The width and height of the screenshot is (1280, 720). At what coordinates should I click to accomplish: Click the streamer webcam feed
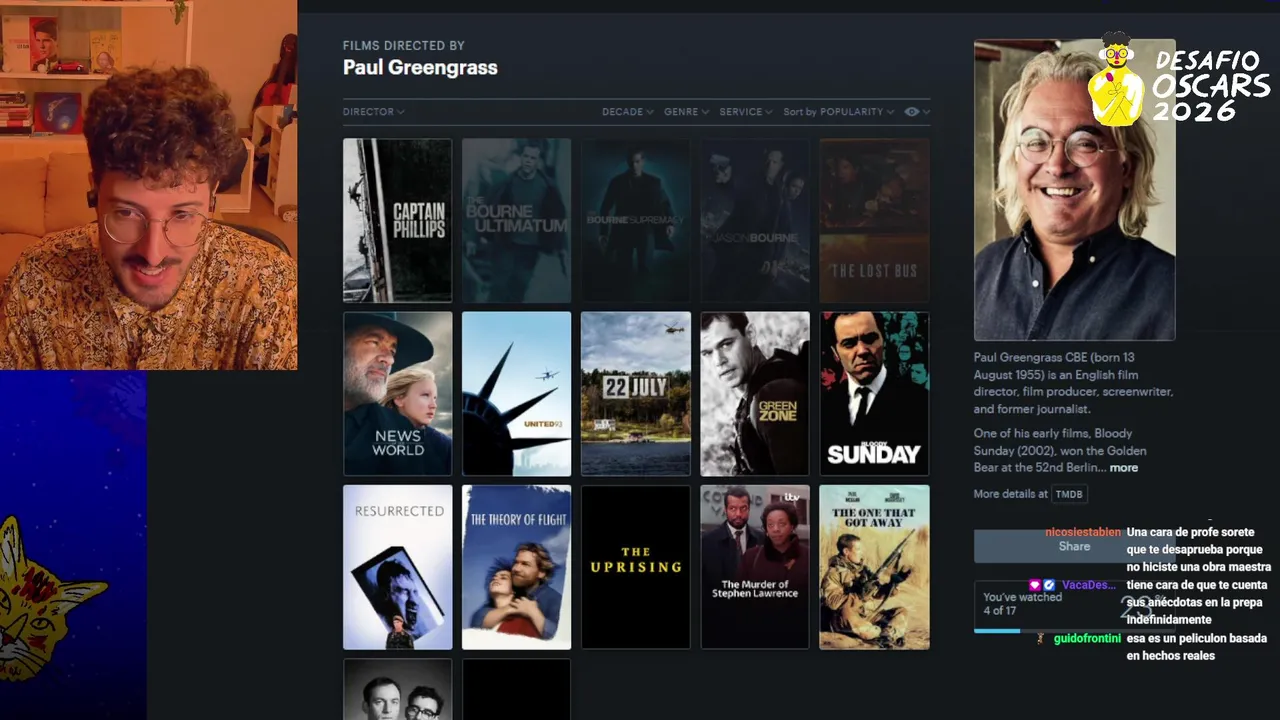148,185
